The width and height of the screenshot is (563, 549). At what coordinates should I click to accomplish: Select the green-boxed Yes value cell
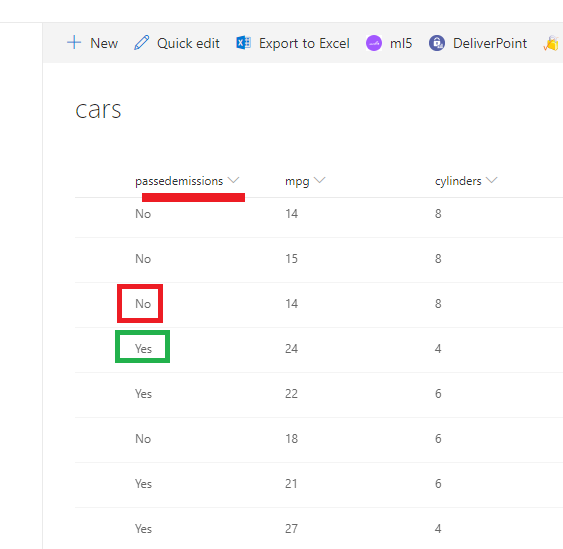(143, 348)
